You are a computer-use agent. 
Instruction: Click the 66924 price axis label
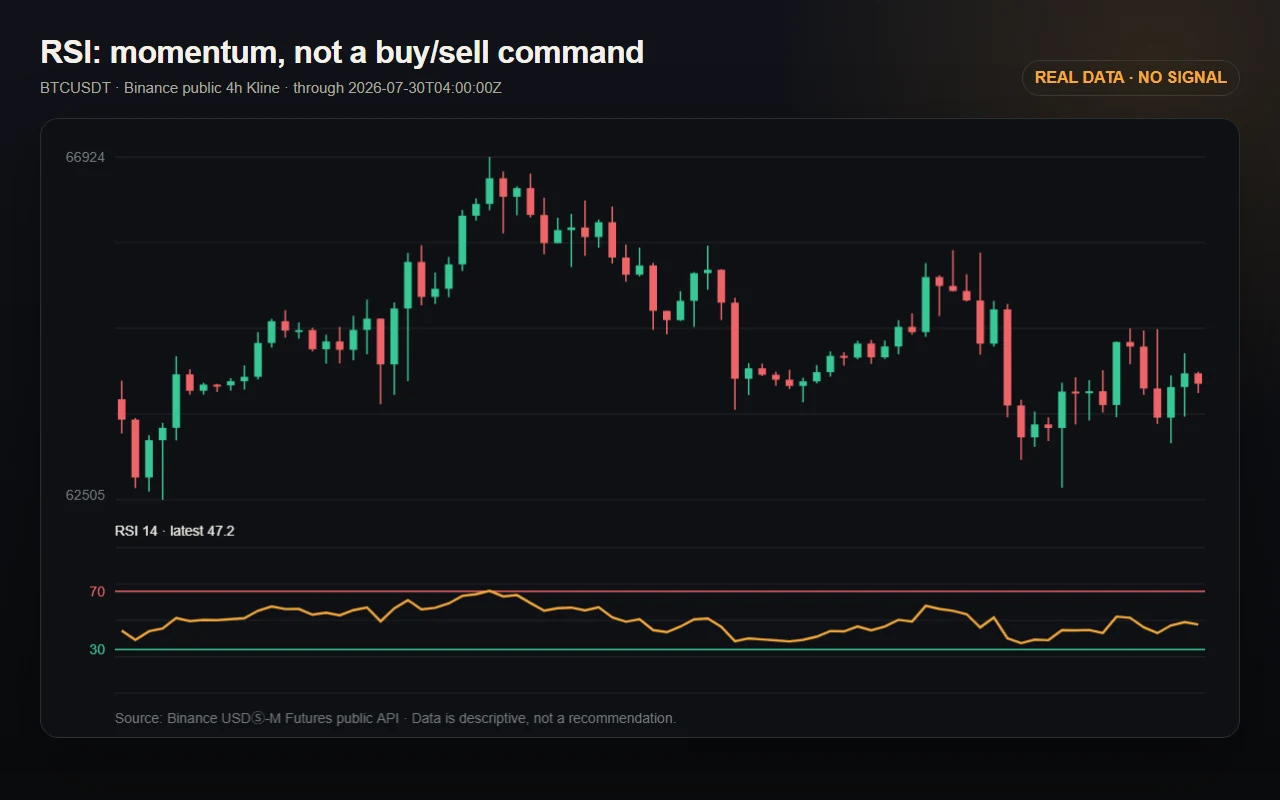tap(85, 157)
